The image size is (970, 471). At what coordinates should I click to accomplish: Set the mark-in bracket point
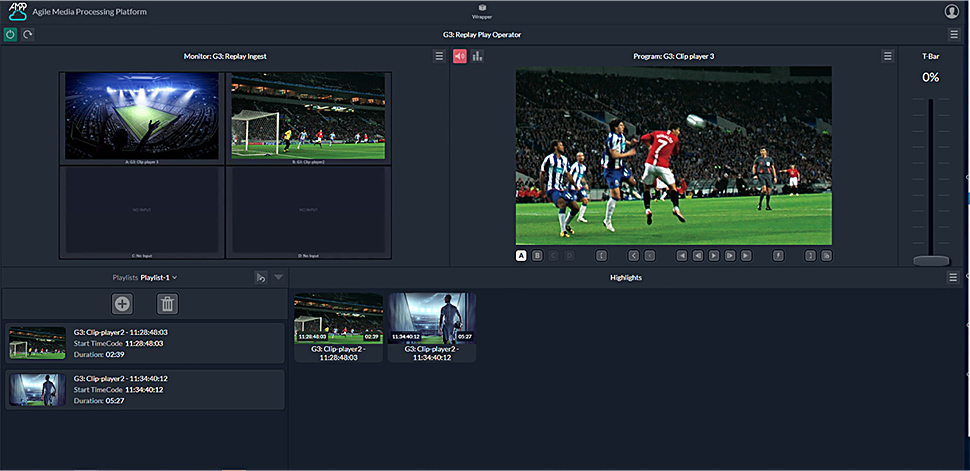coord(601,255)
